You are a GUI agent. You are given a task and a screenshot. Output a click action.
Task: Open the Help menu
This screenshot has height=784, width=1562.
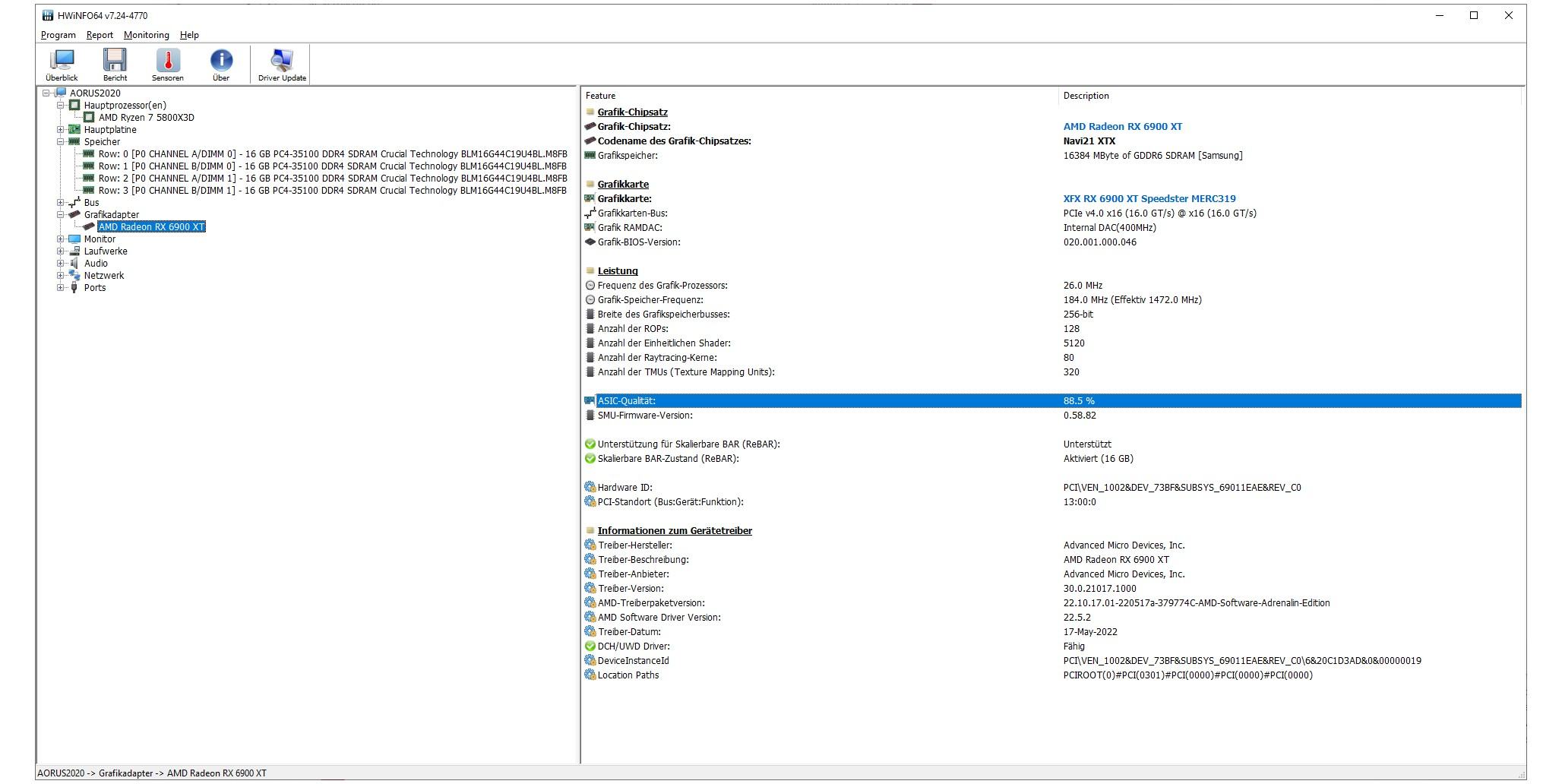[x=189, y=35]
